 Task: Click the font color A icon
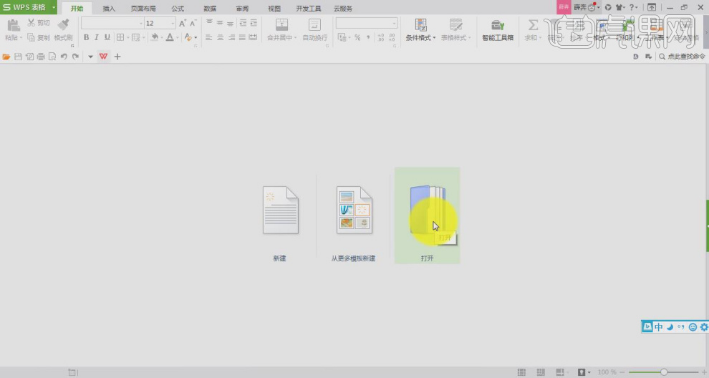[x=170, y=37]
